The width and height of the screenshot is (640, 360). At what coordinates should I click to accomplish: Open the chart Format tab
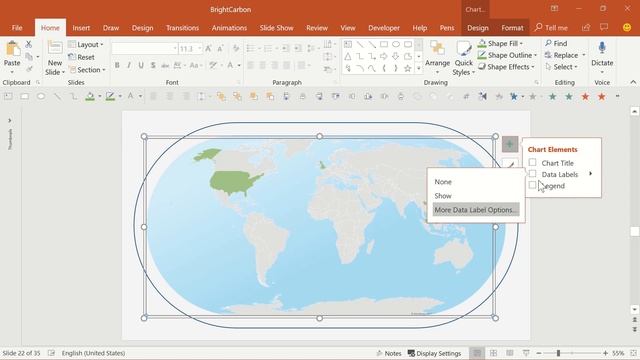pyautogui.click(x=512, y=28)
